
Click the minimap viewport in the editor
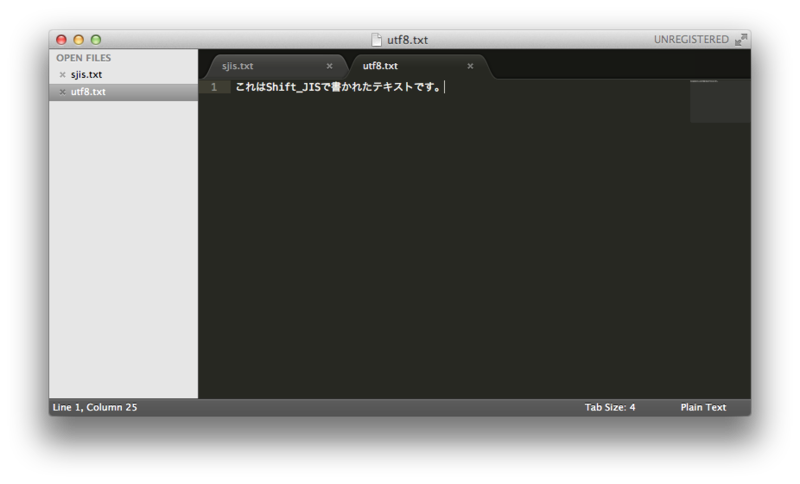[x=720, y=101]
